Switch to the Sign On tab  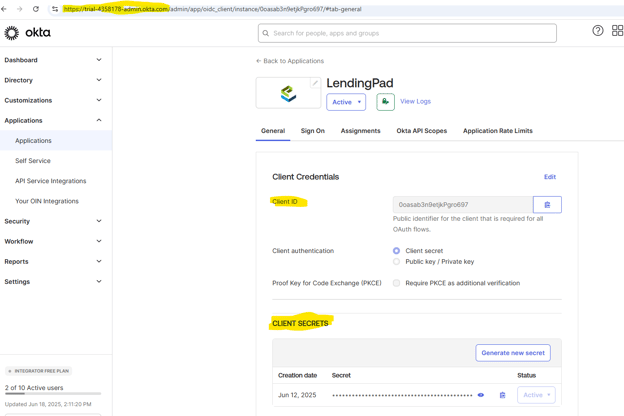(313, 131)
